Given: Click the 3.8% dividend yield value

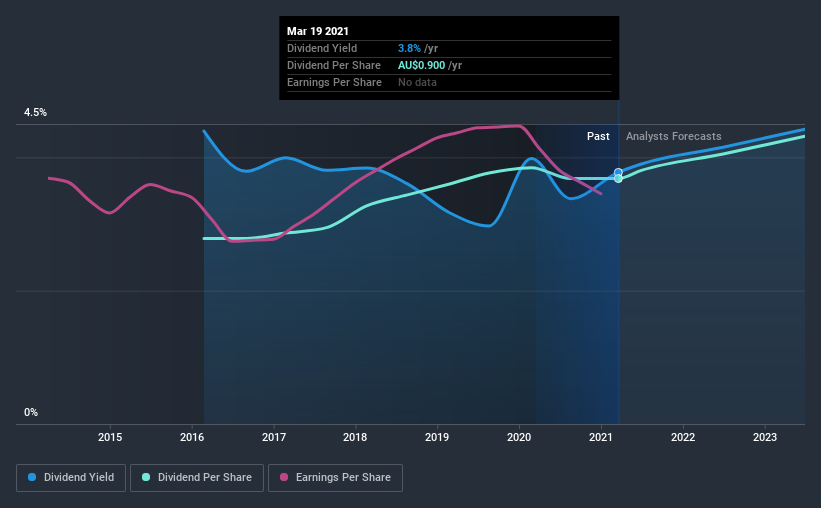Looking at the screenshot, I should pyautogui.click(x=409, y=48).
